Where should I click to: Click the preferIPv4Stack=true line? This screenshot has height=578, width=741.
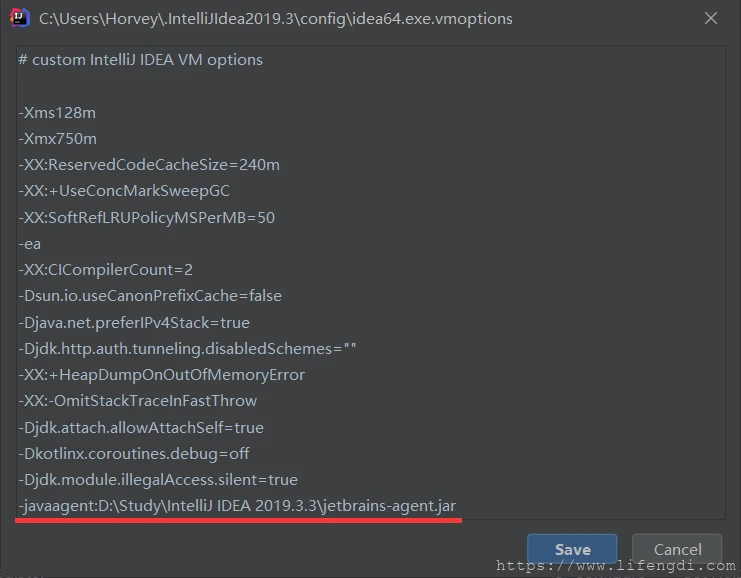click(x=134, y=323)
